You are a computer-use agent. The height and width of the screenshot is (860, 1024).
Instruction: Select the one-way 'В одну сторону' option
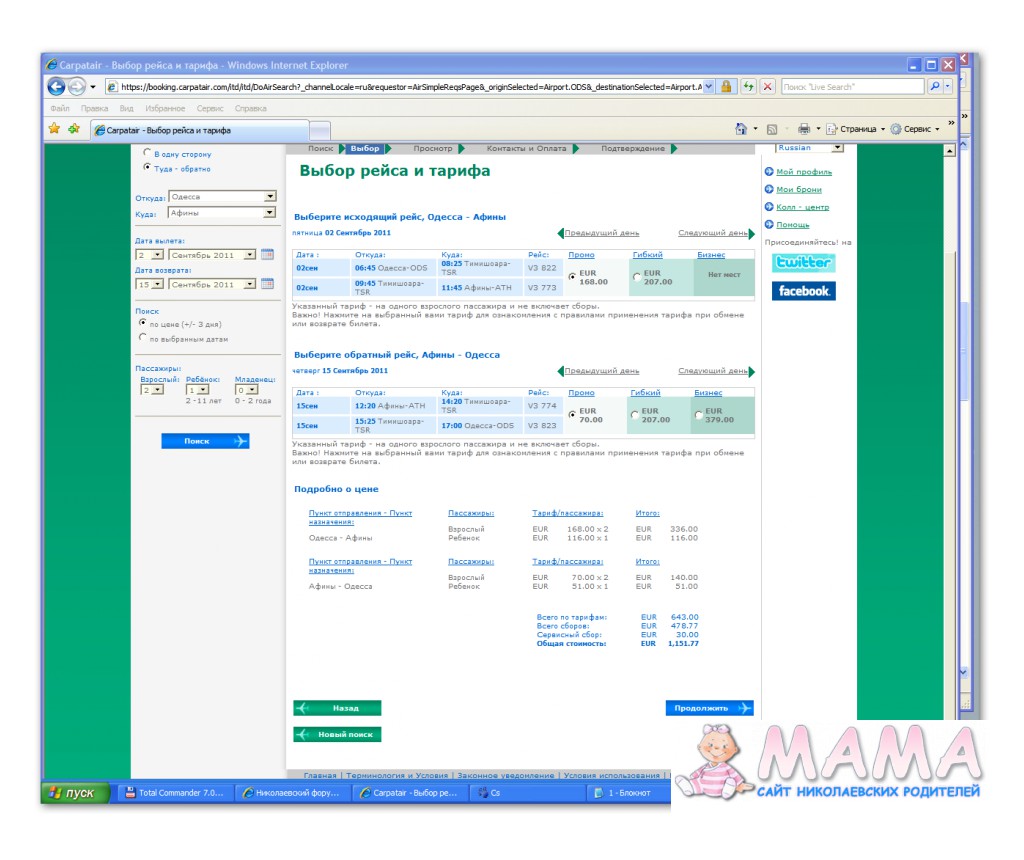tap(148, 154)
